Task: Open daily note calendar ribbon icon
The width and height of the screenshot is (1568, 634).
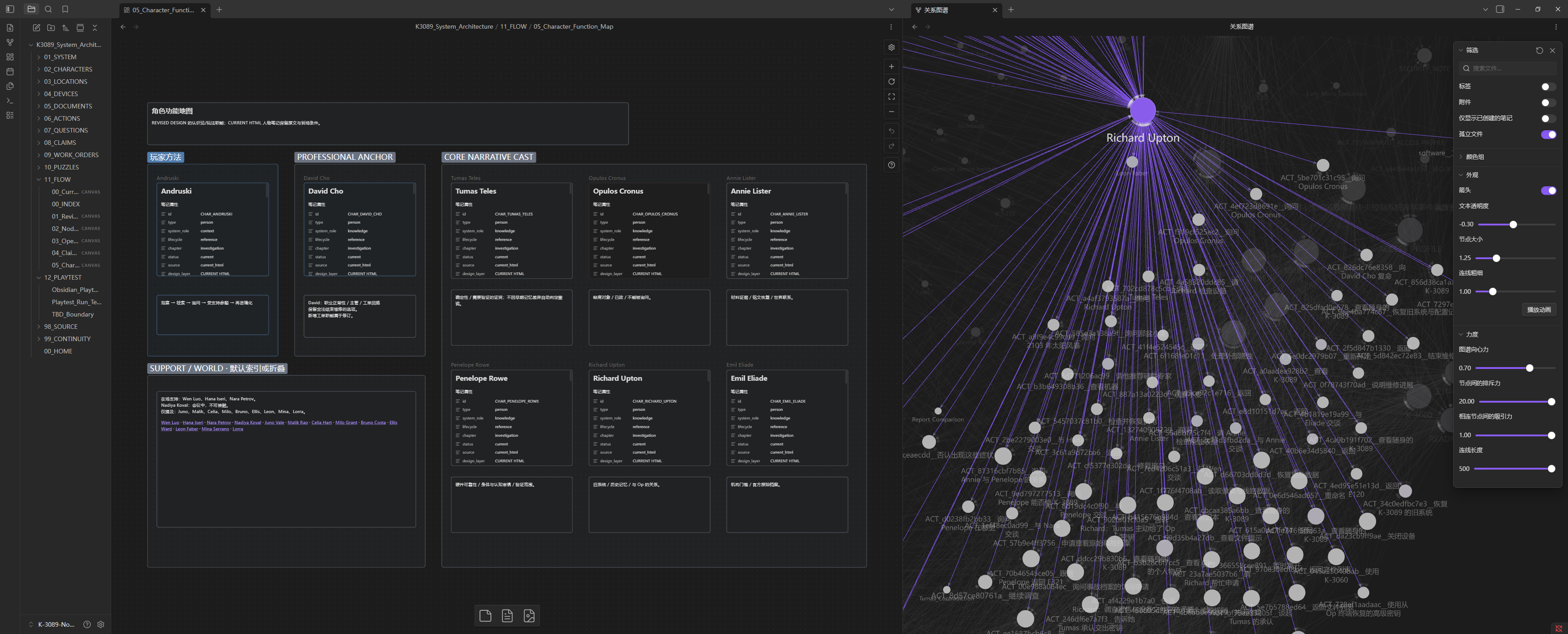Action: pos(10,71)
